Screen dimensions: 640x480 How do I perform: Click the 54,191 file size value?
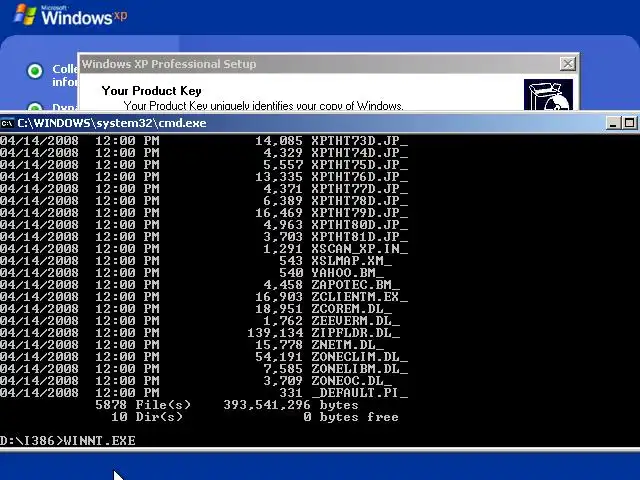(279, 357)
